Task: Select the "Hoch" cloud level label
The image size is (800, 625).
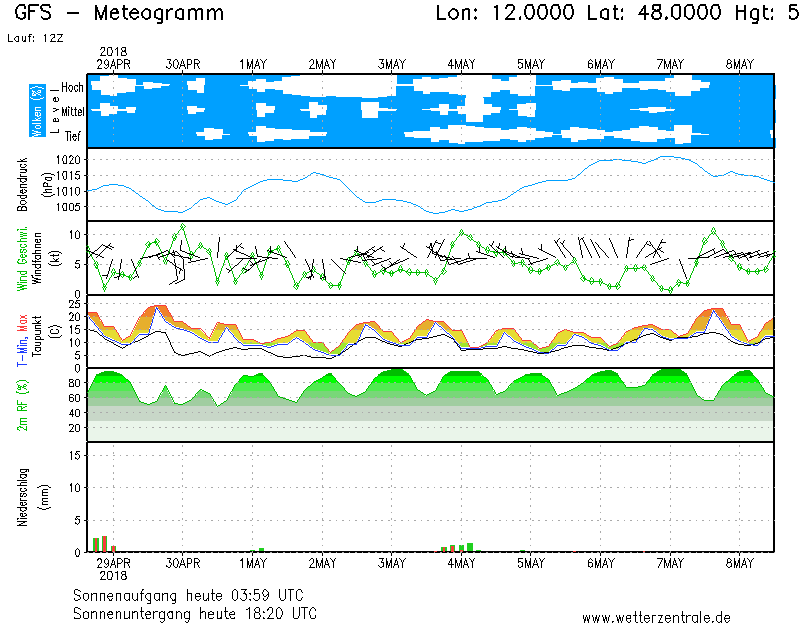Action: pyautogui.click(x=72, y=87)
